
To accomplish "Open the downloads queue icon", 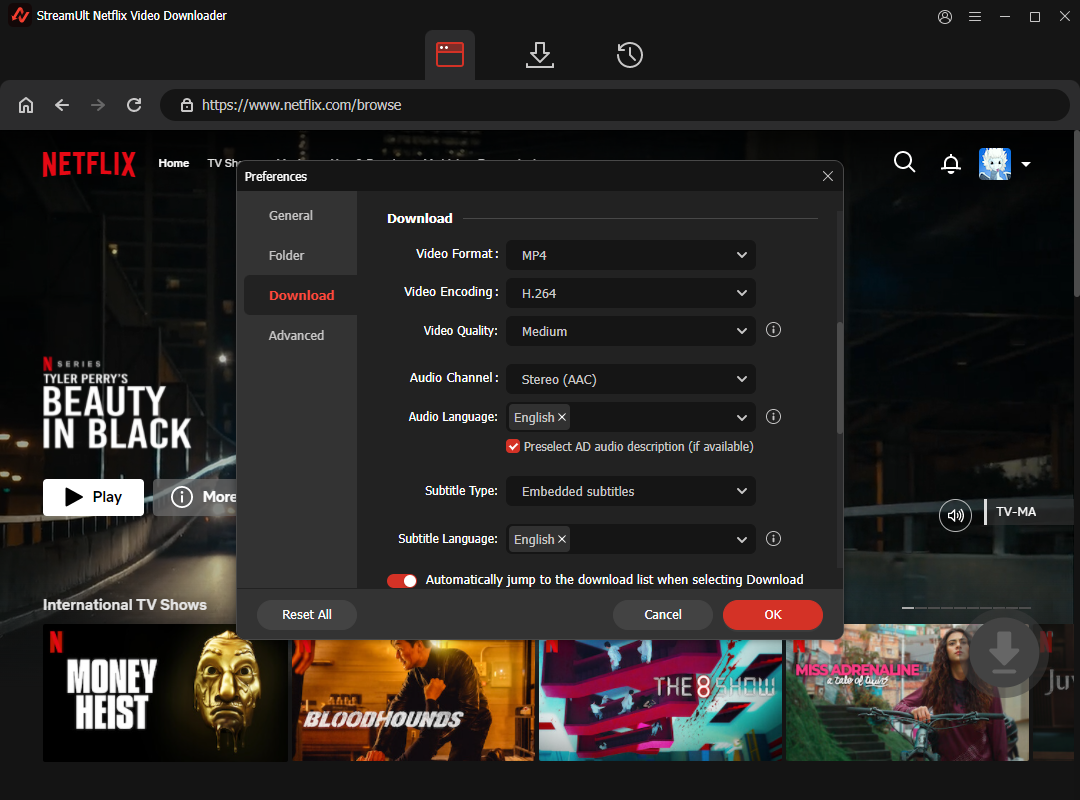I will (539, 54).
